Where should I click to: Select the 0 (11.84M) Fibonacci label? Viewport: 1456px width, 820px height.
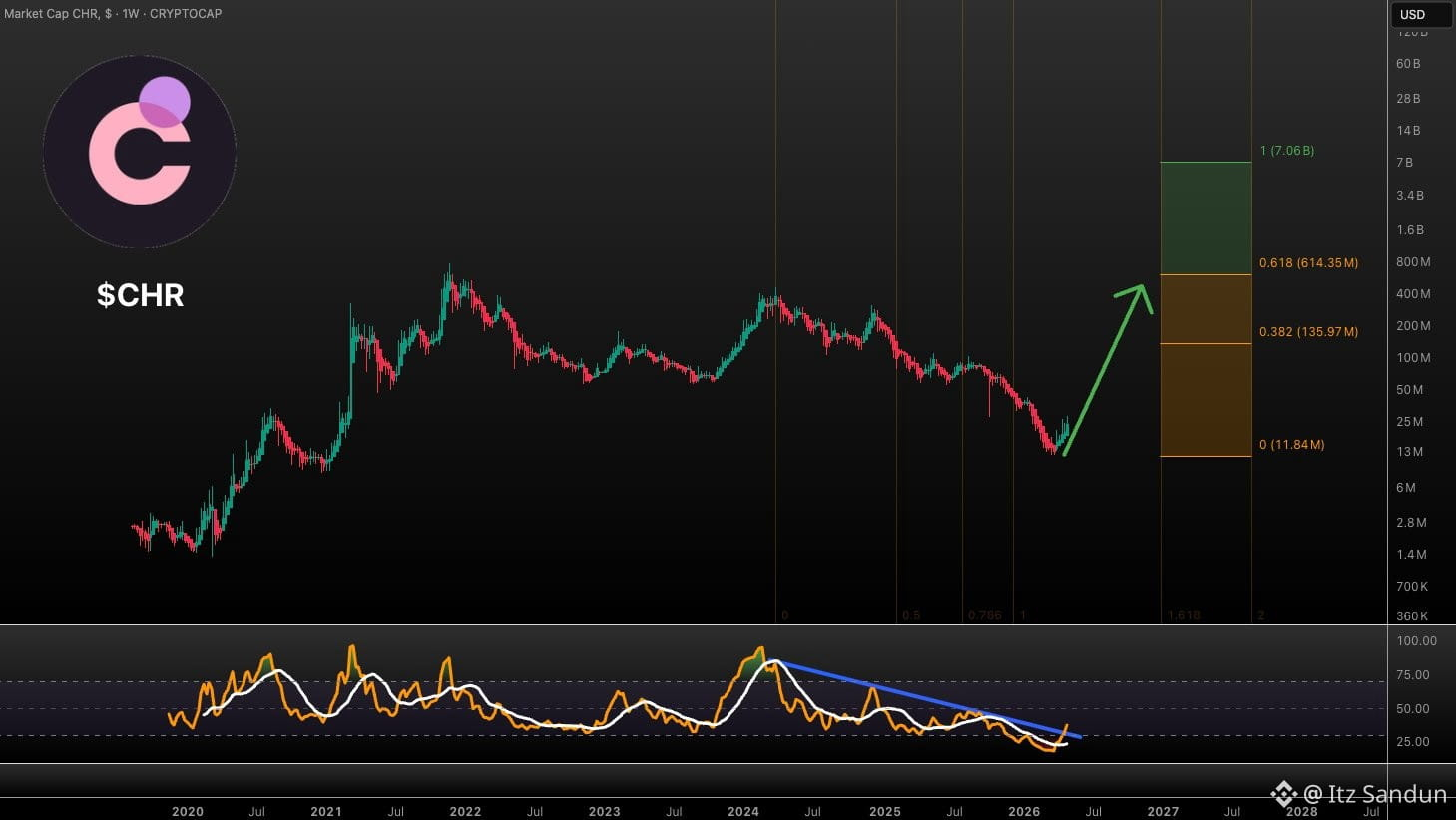[1291, 445]
